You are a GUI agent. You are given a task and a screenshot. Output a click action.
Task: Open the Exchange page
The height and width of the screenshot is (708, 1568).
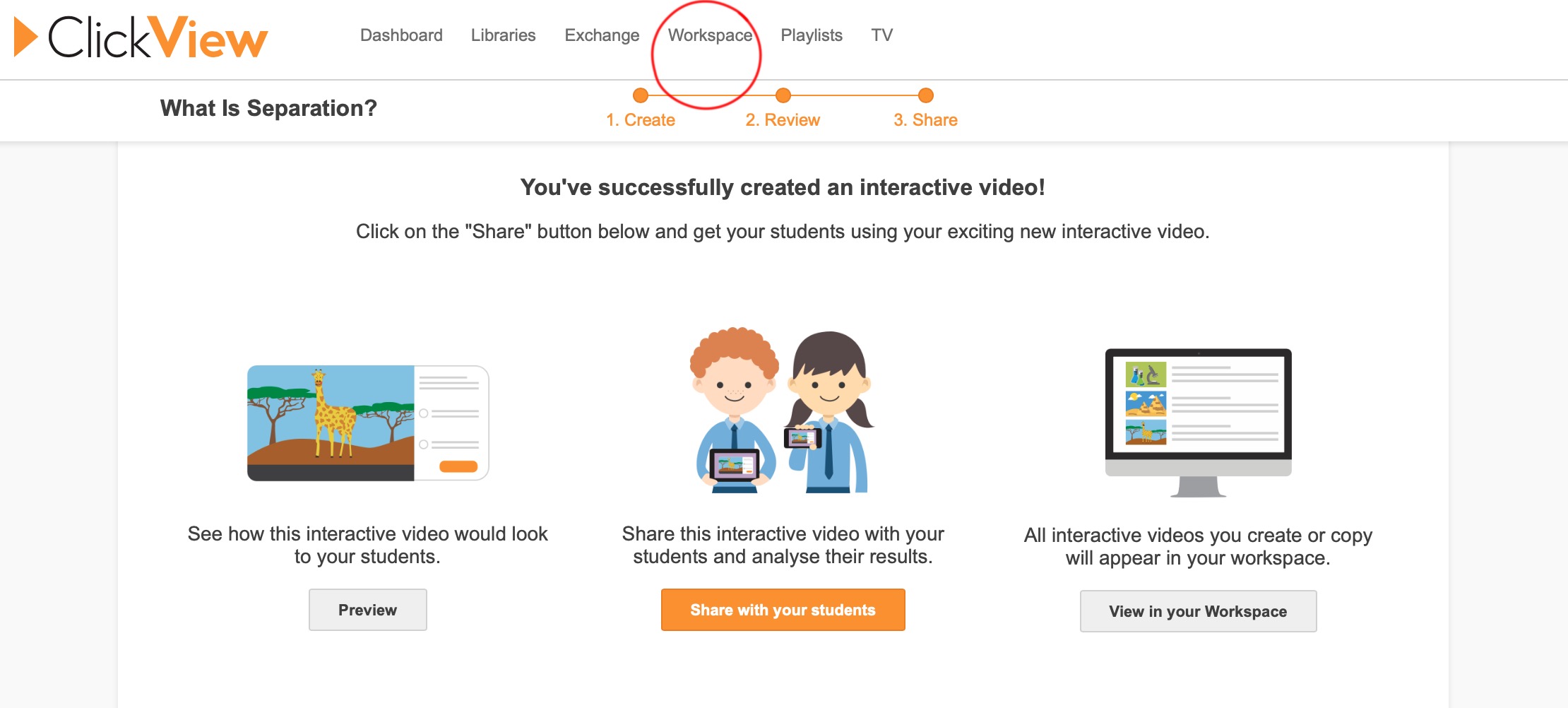(x=602, y=35)
